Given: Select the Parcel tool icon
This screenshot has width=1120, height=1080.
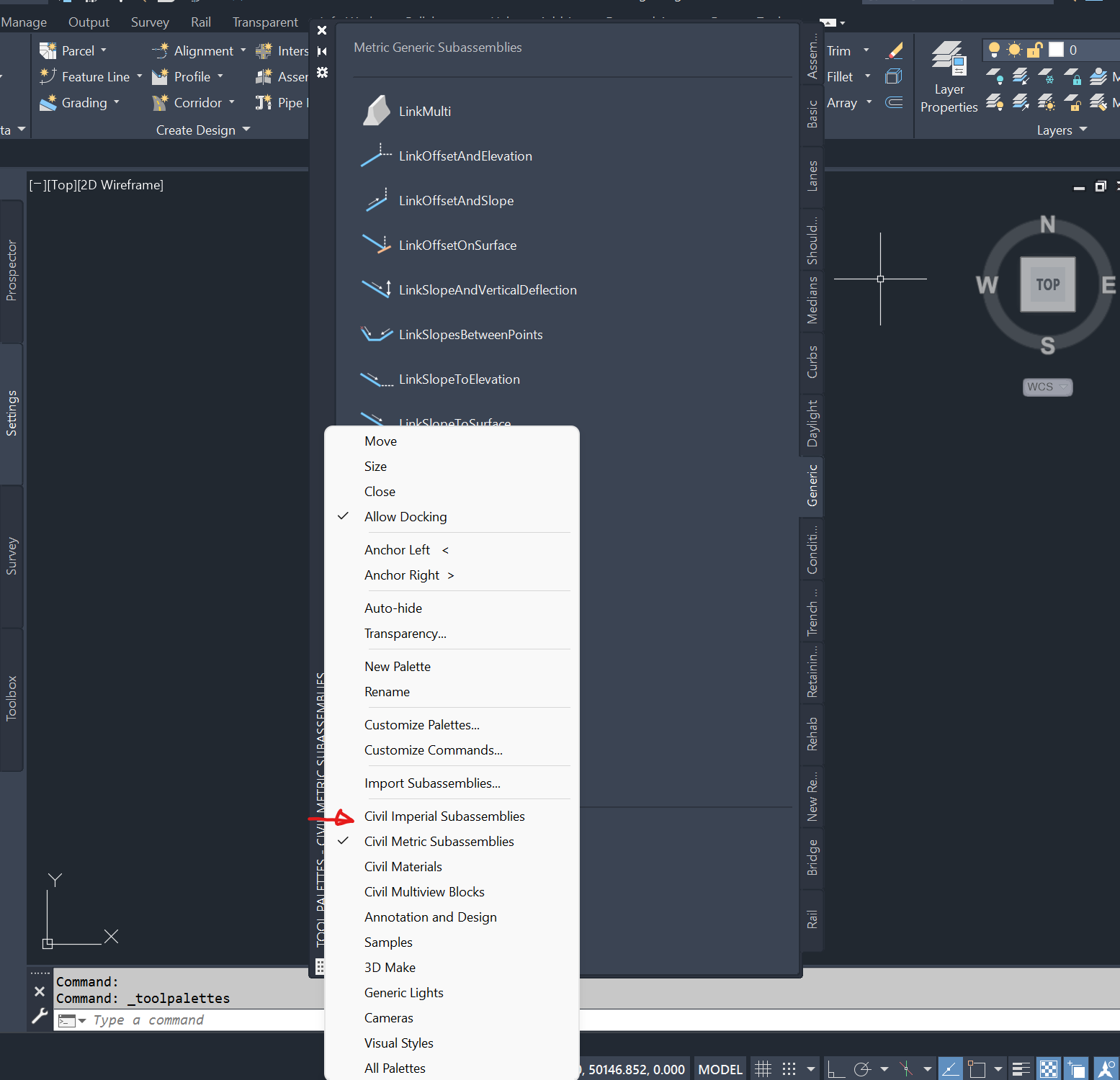Looking at the screenshot, I should pos(48,50).
